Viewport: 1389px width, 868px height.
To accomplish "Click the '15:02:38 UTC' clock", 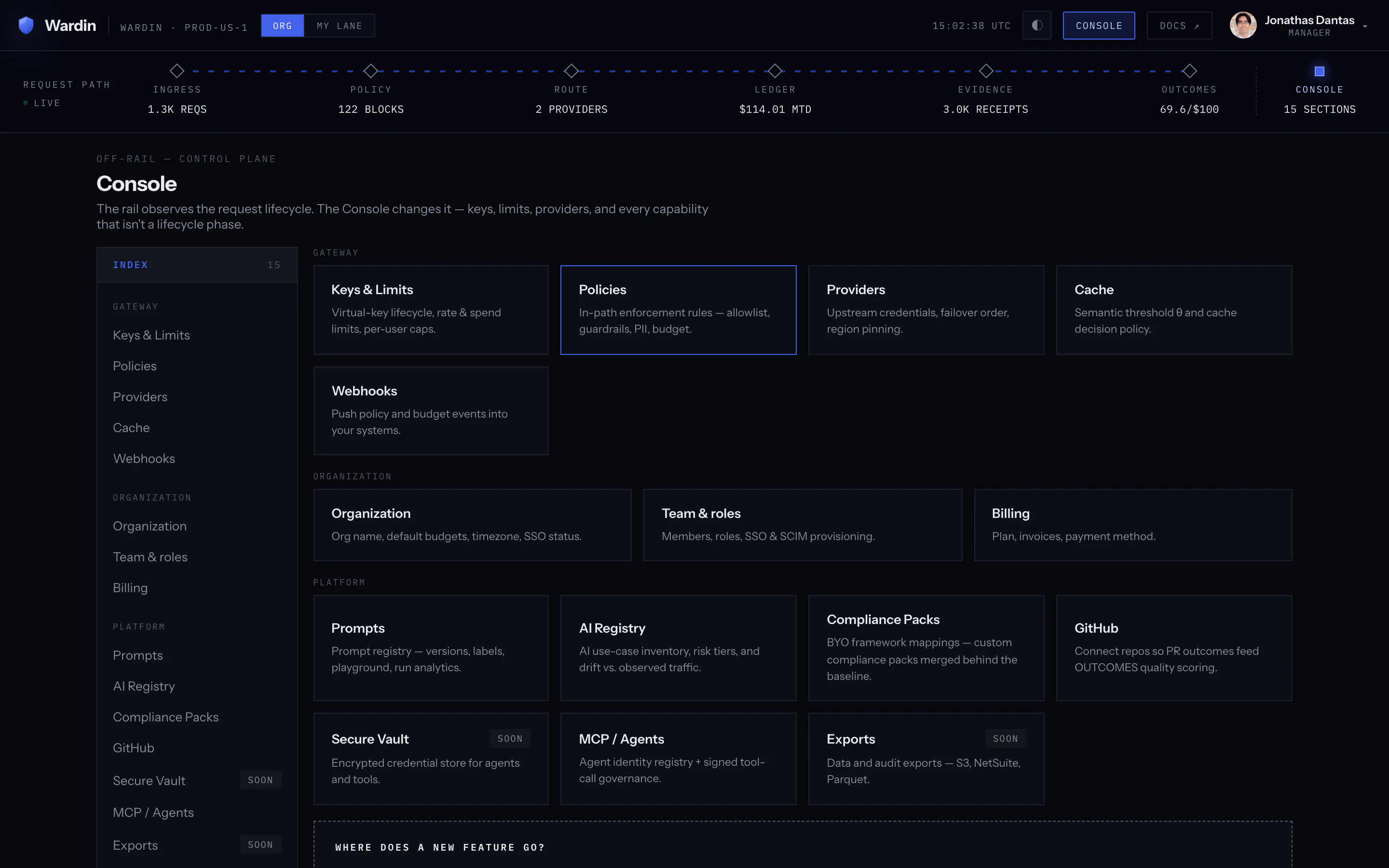I will pyautogui.click(x=971, y=26).
